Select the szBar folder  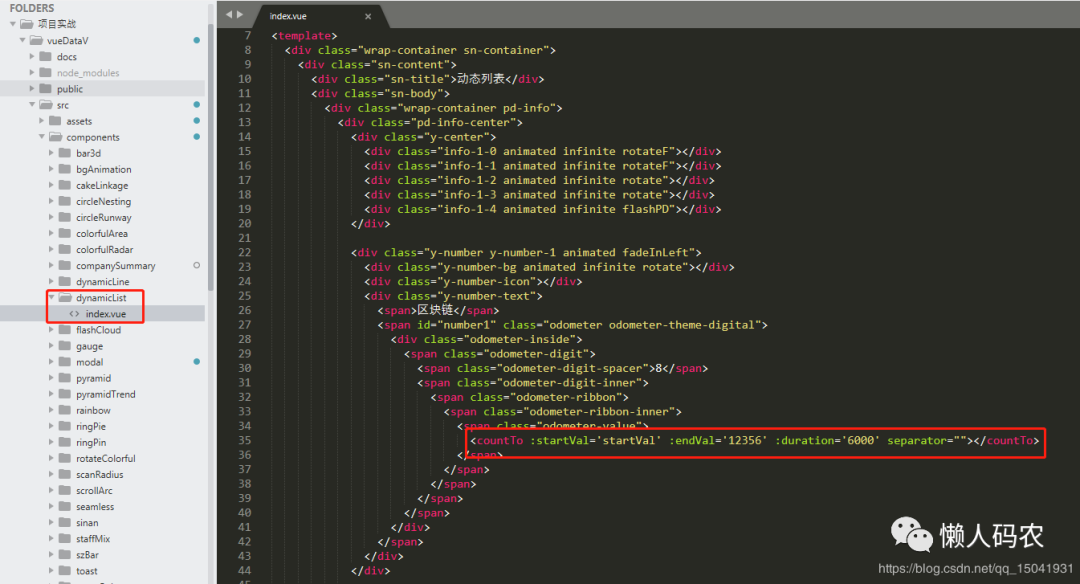[x=87, y=555]
